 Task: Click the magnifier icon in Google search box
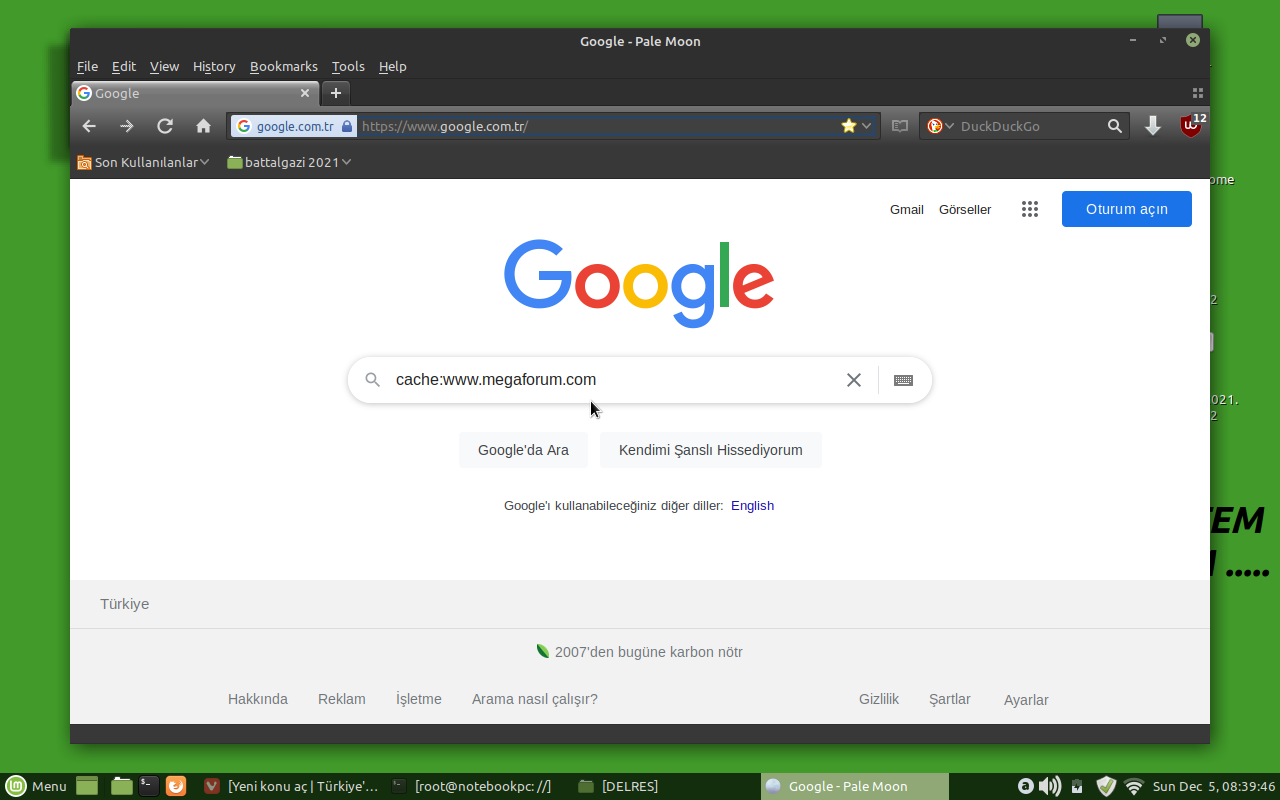(373, 380)
